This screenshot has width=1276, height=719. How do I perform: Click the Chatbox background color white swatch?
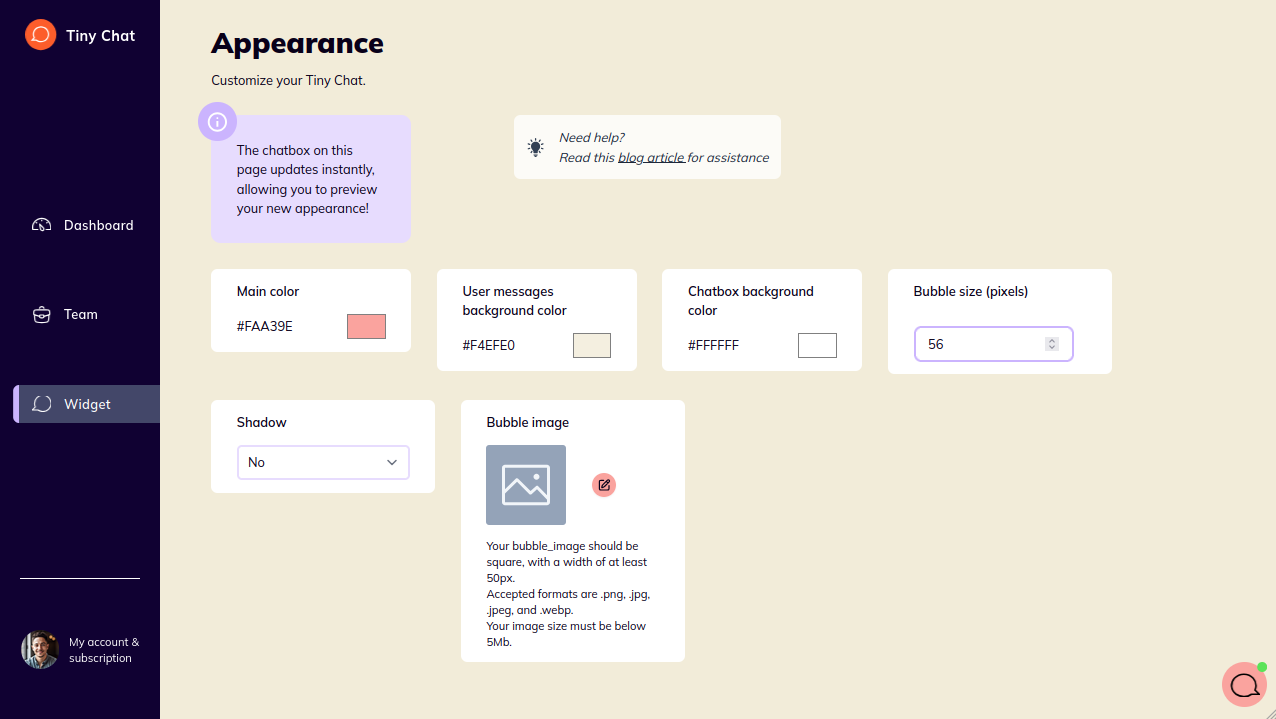[x=817, y=346]
